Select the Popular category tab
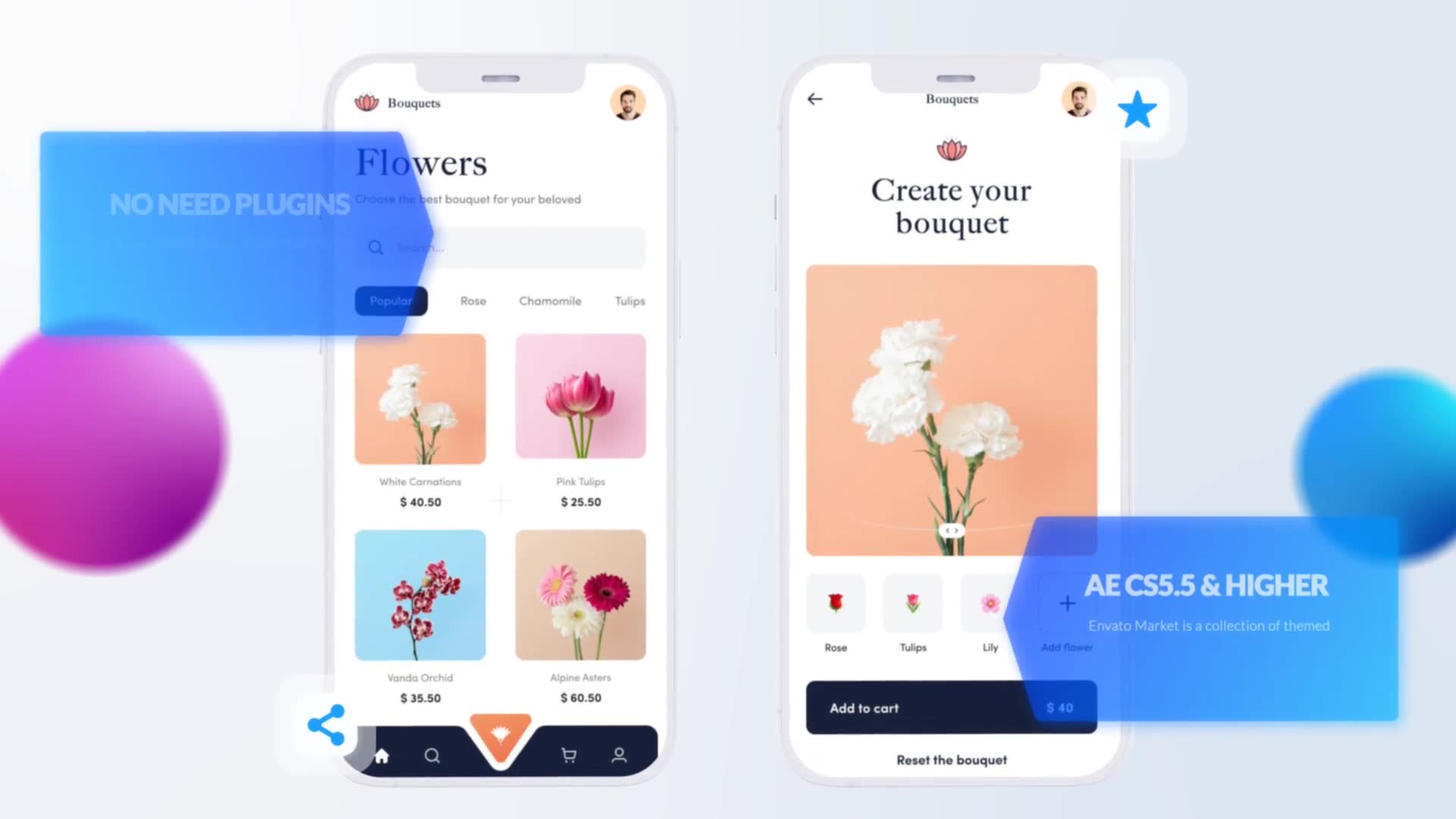The height and width of the screenshot is (819, 1456). pyautogui.click(x=390, y=300)
